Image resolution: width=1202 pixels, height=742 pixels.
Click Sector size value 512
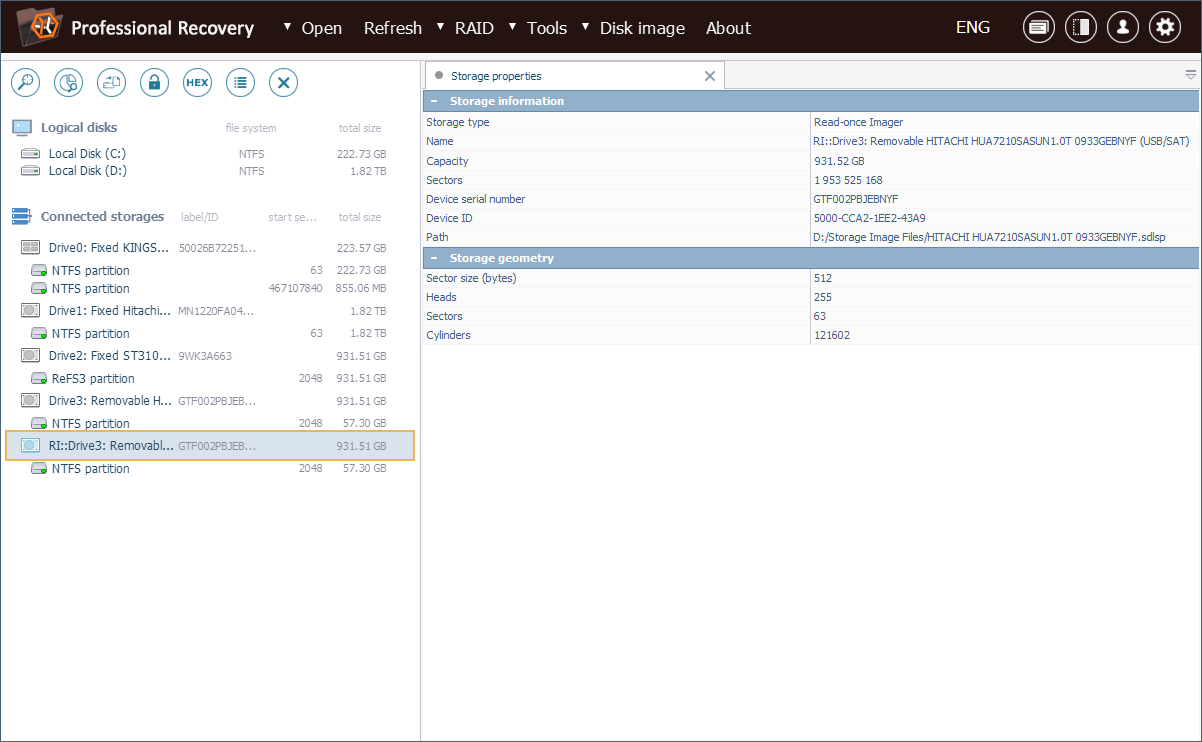coord(823,278)
